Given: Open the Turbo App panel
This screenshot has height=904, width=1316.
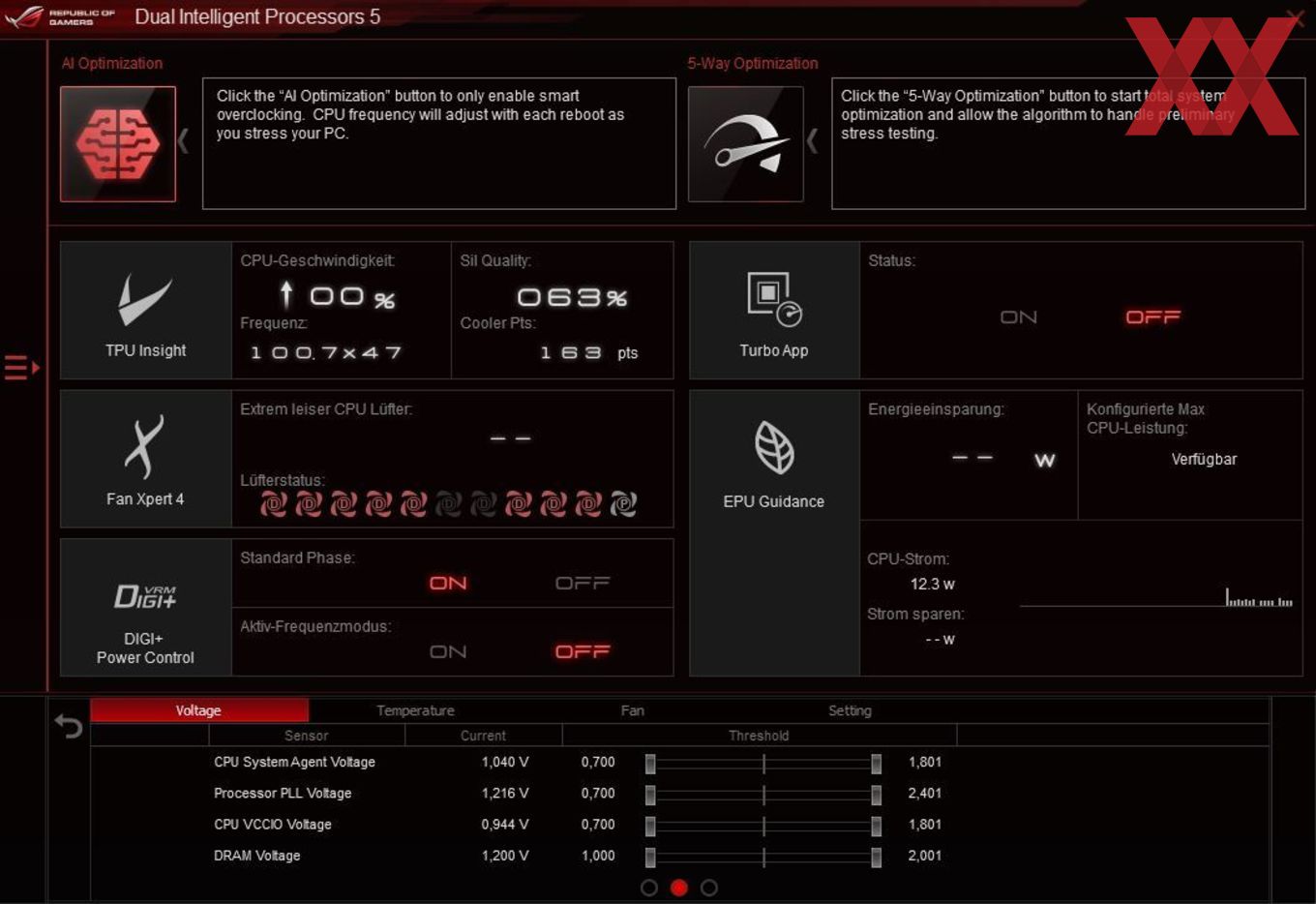Looking at the screenshot, I should pos(774,310).
